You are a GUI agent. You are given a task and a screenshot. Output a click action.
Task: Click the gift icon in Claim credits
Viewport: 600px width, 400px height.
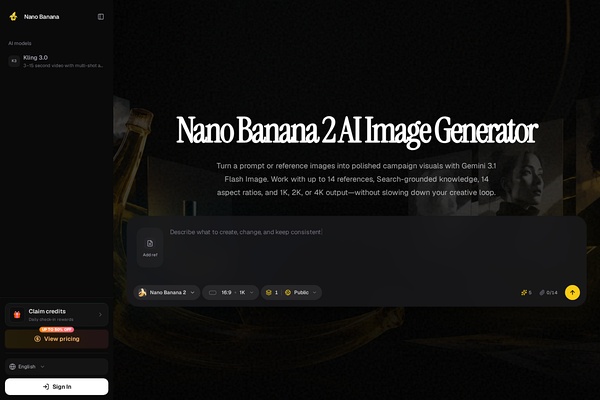click(17, 315)
